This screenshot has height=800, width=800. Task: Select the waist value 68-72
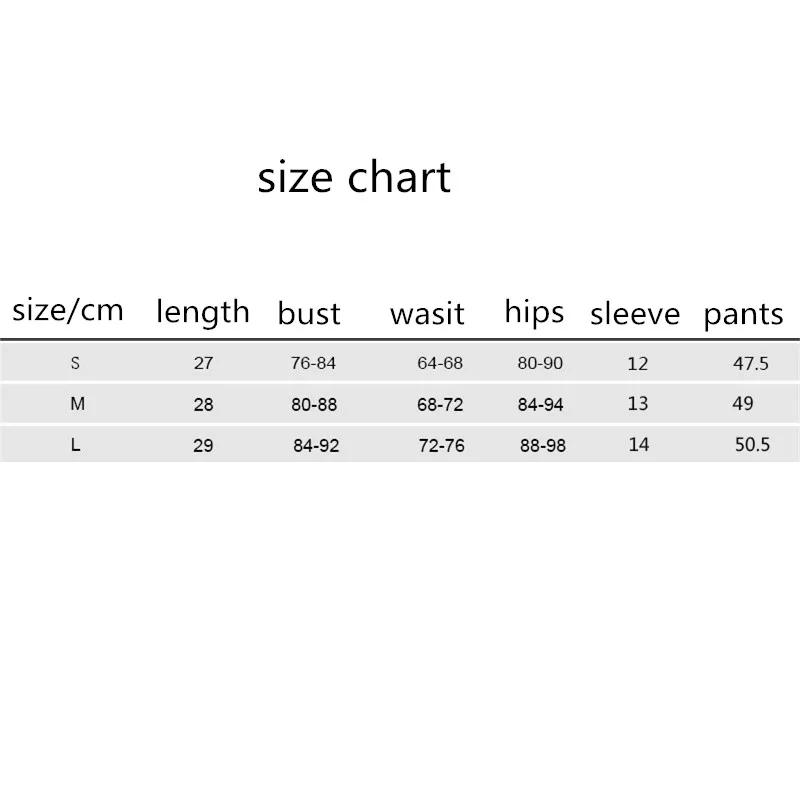(440, 406)
